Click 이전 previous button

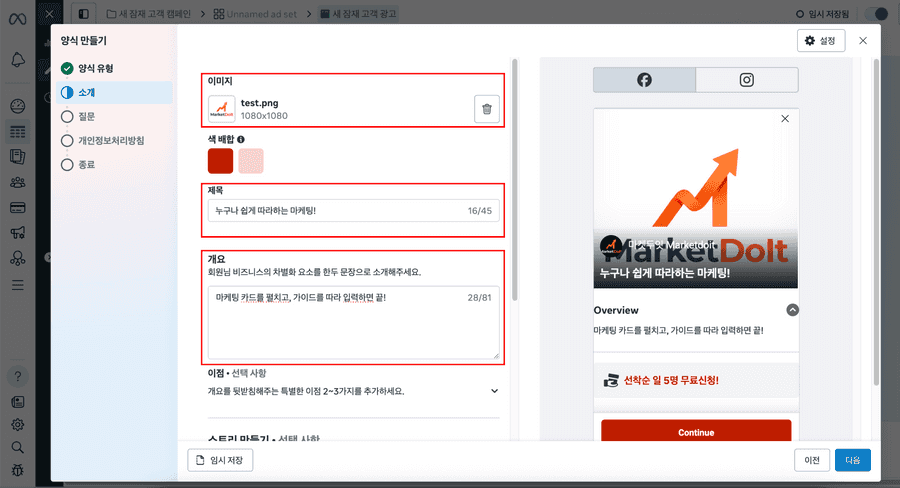point(812,460)
